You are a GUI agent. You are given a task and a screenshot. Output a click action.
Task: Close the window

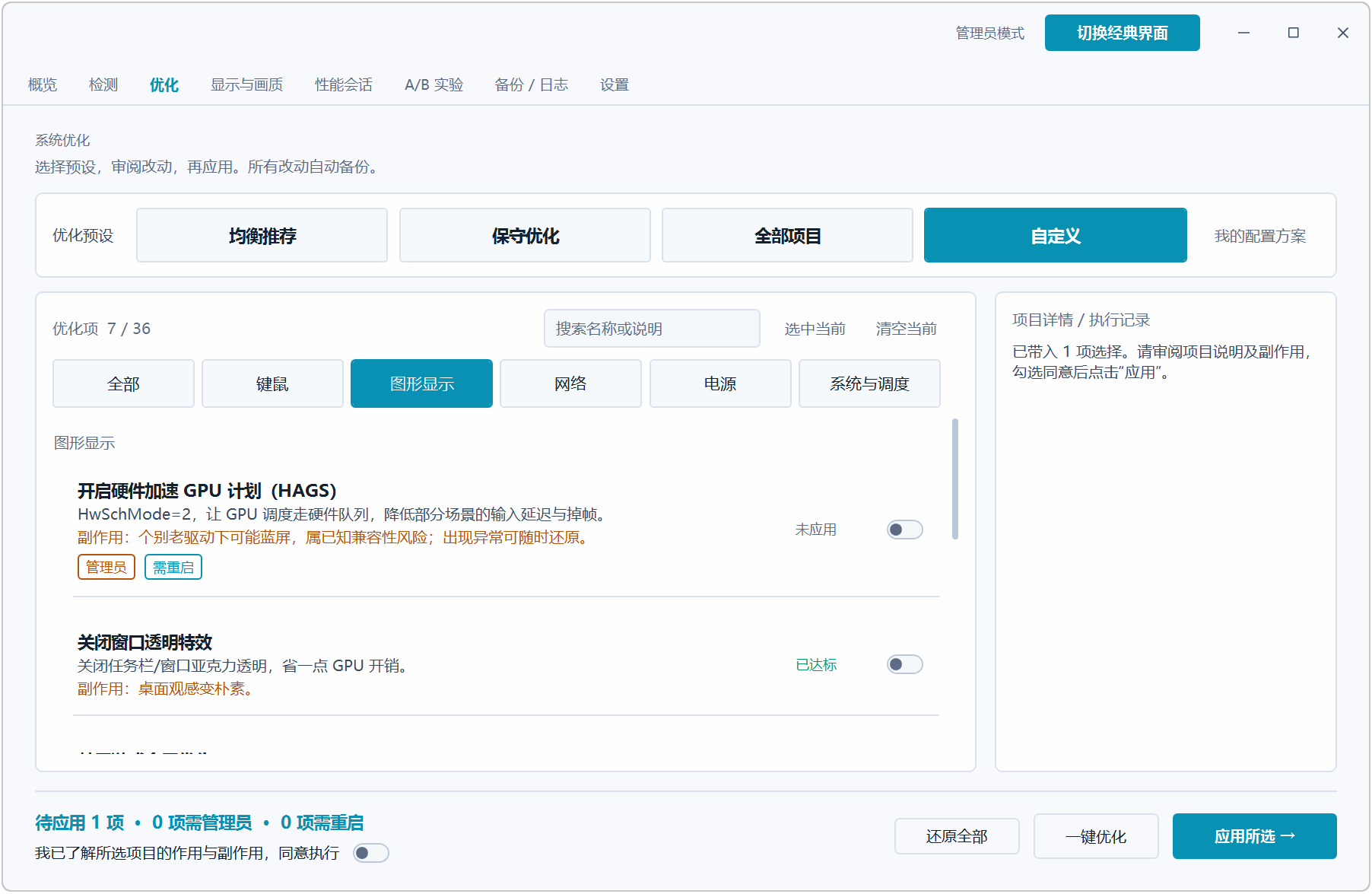1343,33
